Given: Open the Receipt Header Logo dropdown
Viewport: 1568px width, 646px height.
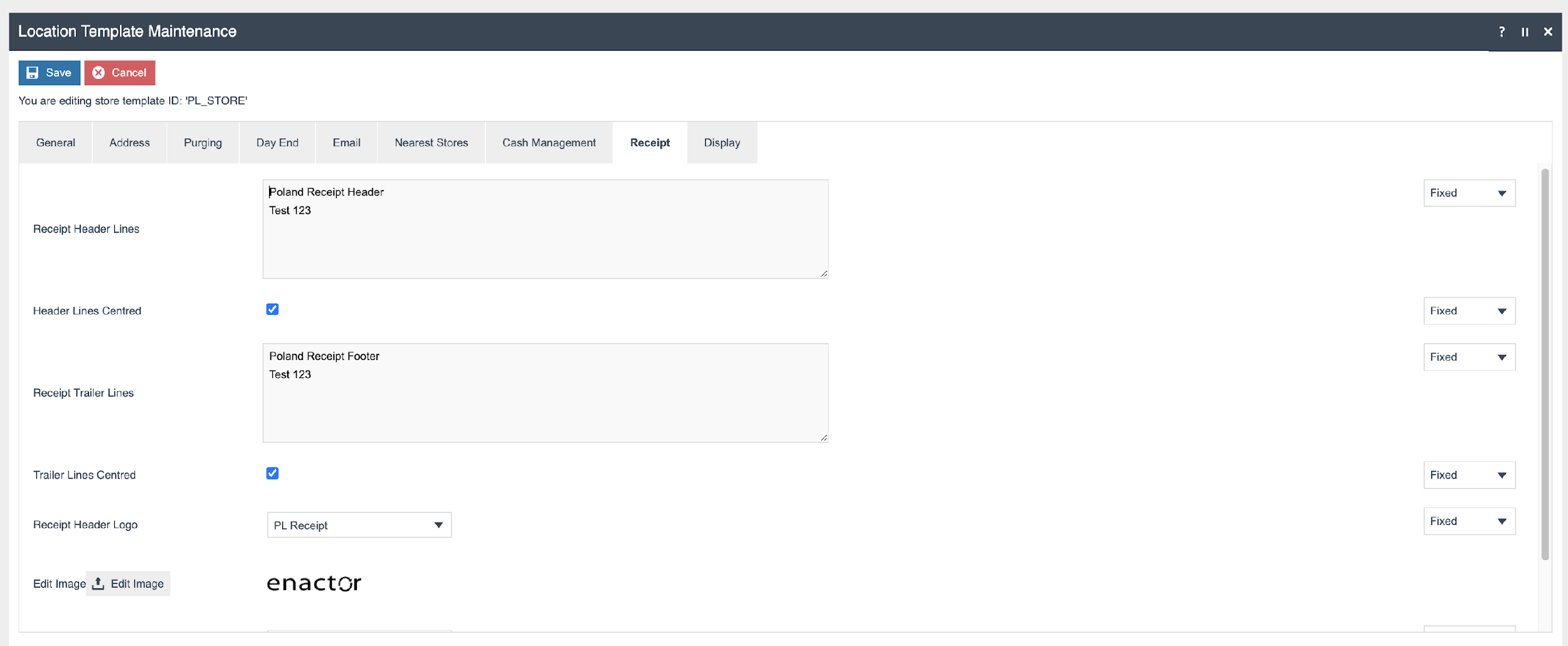Looking at the screenshot, I should coord(359,525).
